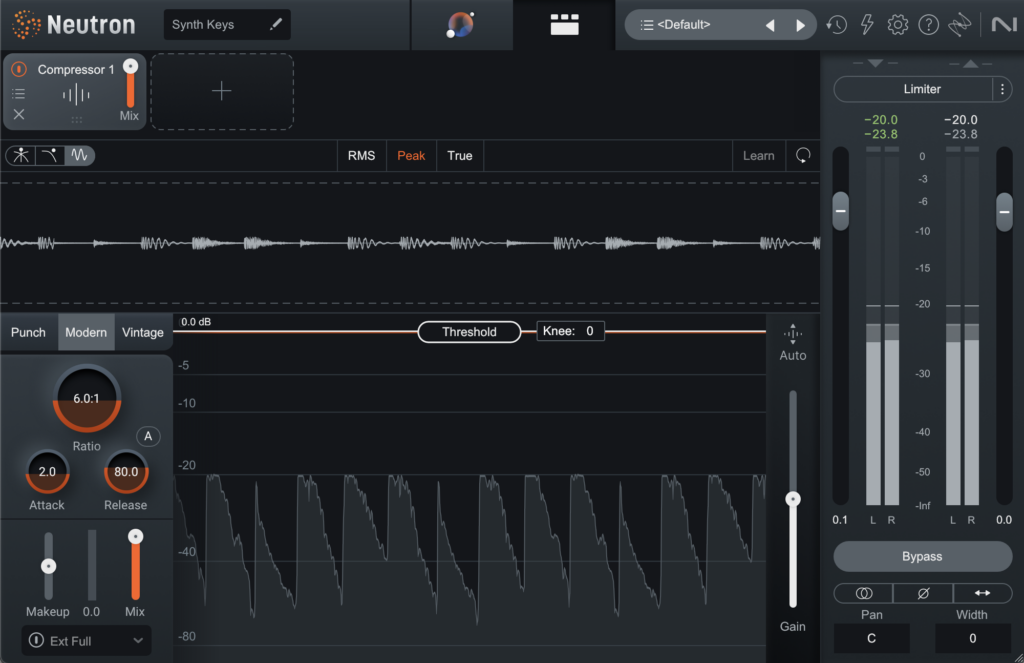Go to the previous preset arrow

[x=770, y=25]
